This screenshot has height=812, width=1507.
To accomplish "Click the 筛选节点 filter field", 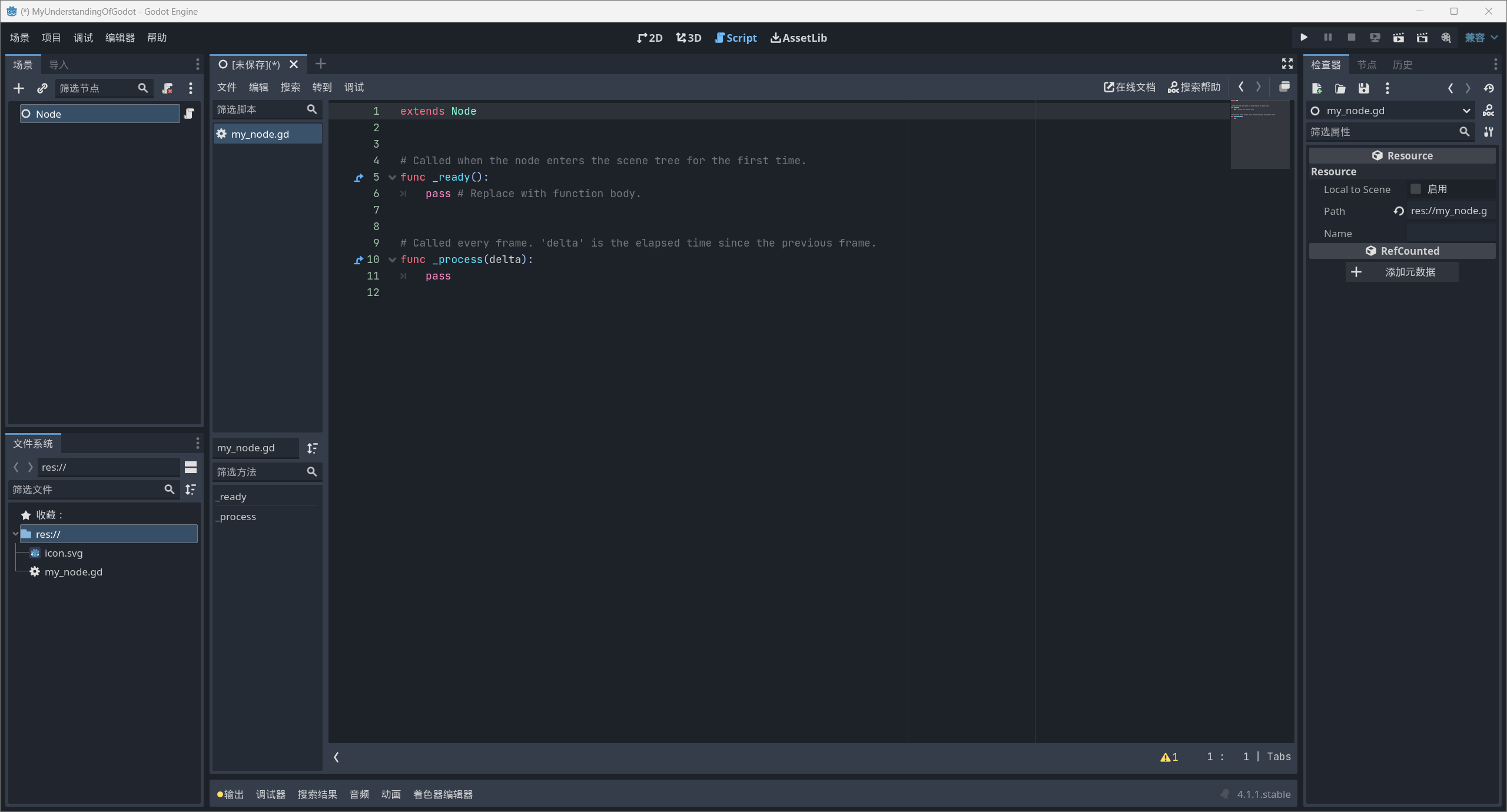I will point(104,88).
